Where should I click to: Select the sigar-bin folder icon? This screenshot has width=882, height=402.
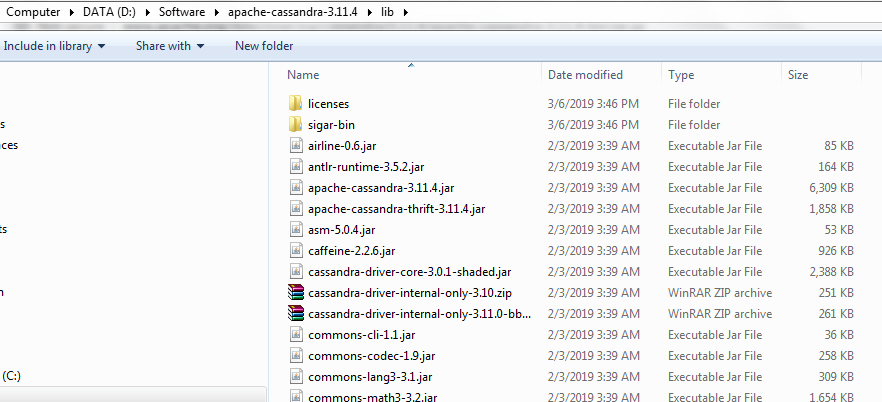296,124
